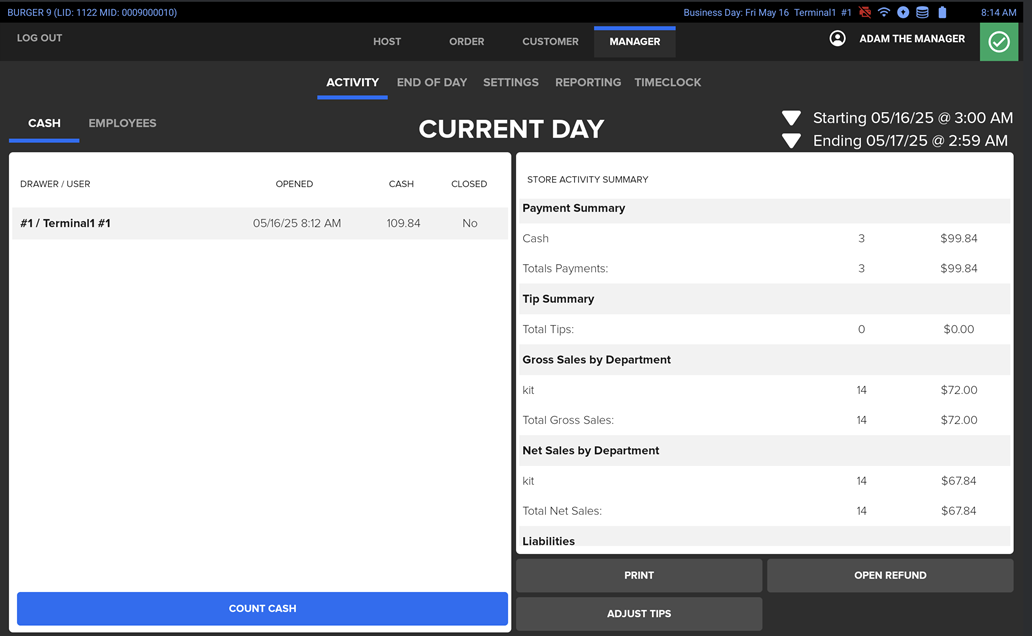Screen dimensions: 1032x636
Task: Expand the Ending date dropdown arrow
Action: [x=791, y=141]
